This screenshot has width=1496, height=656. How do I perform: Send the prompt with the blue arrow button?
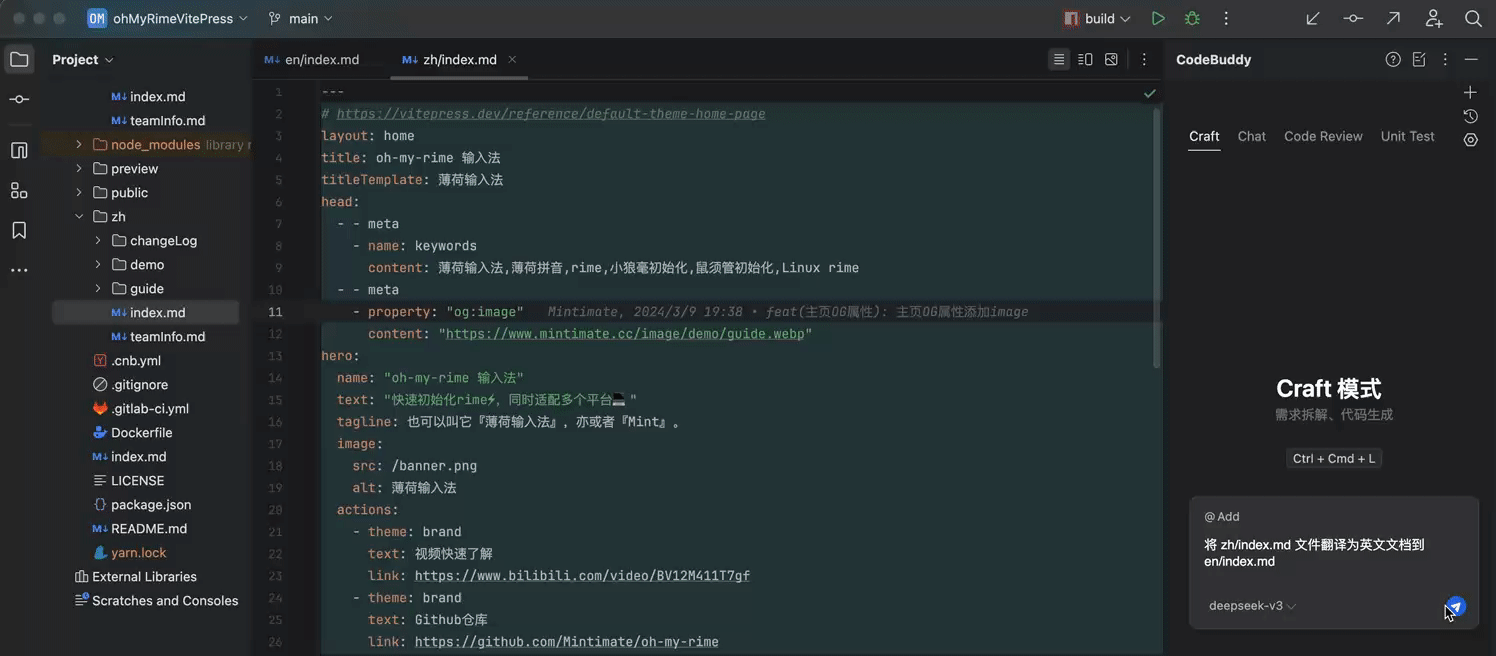tap(1454, 606)
